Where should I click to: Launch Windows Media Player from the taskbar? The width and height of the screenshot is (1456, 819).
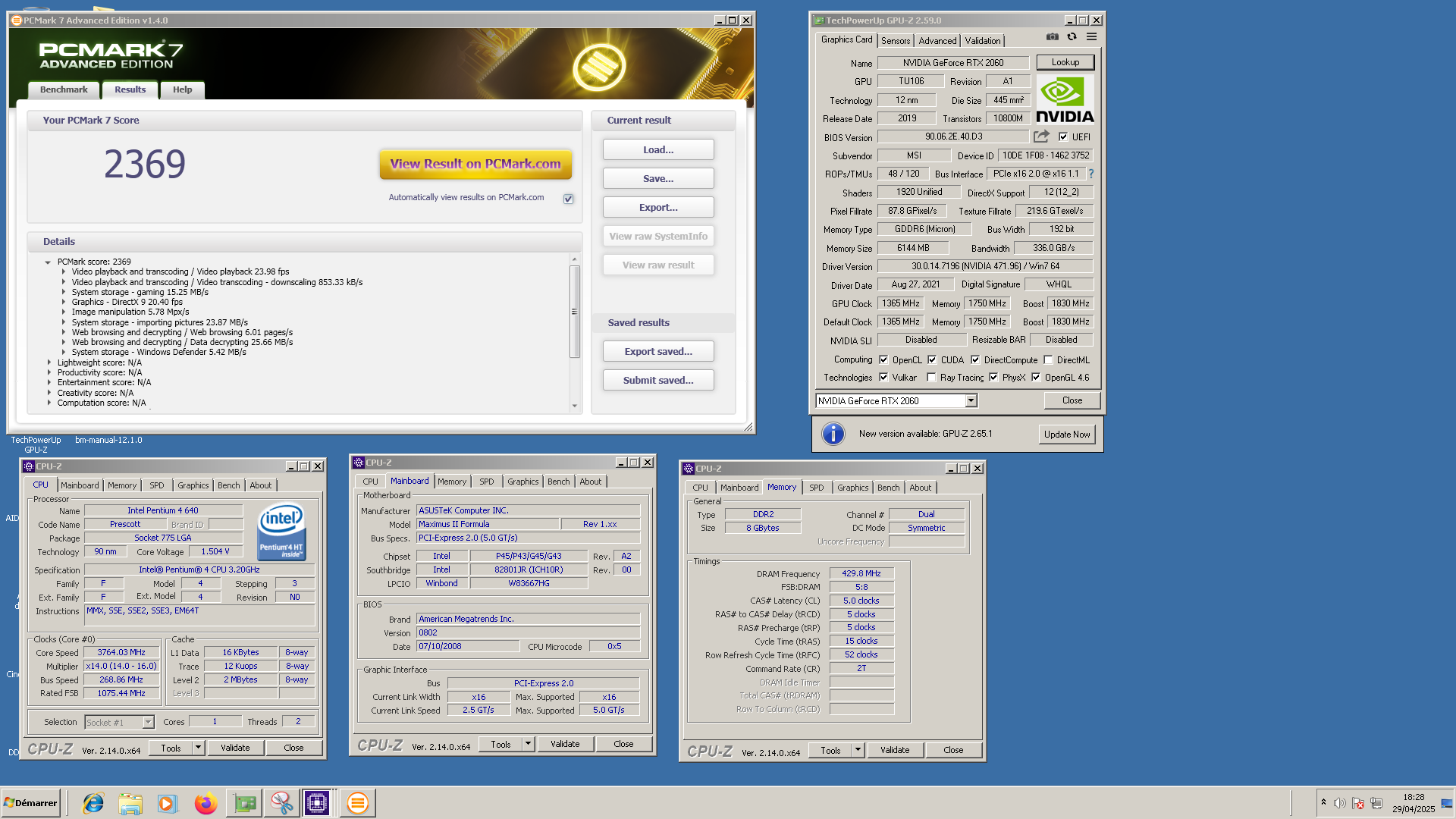click(x=167, y=803)
